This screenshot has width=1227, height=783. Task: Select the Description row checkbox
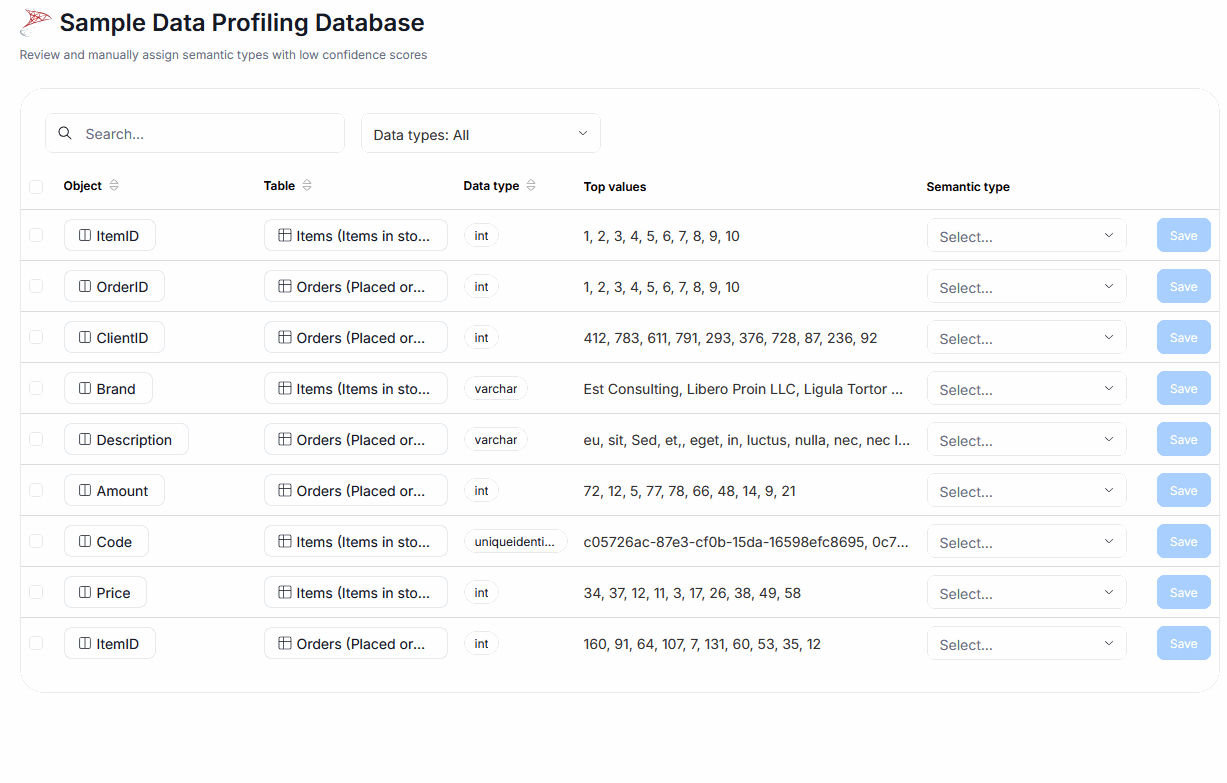click(x=36, y=439)
